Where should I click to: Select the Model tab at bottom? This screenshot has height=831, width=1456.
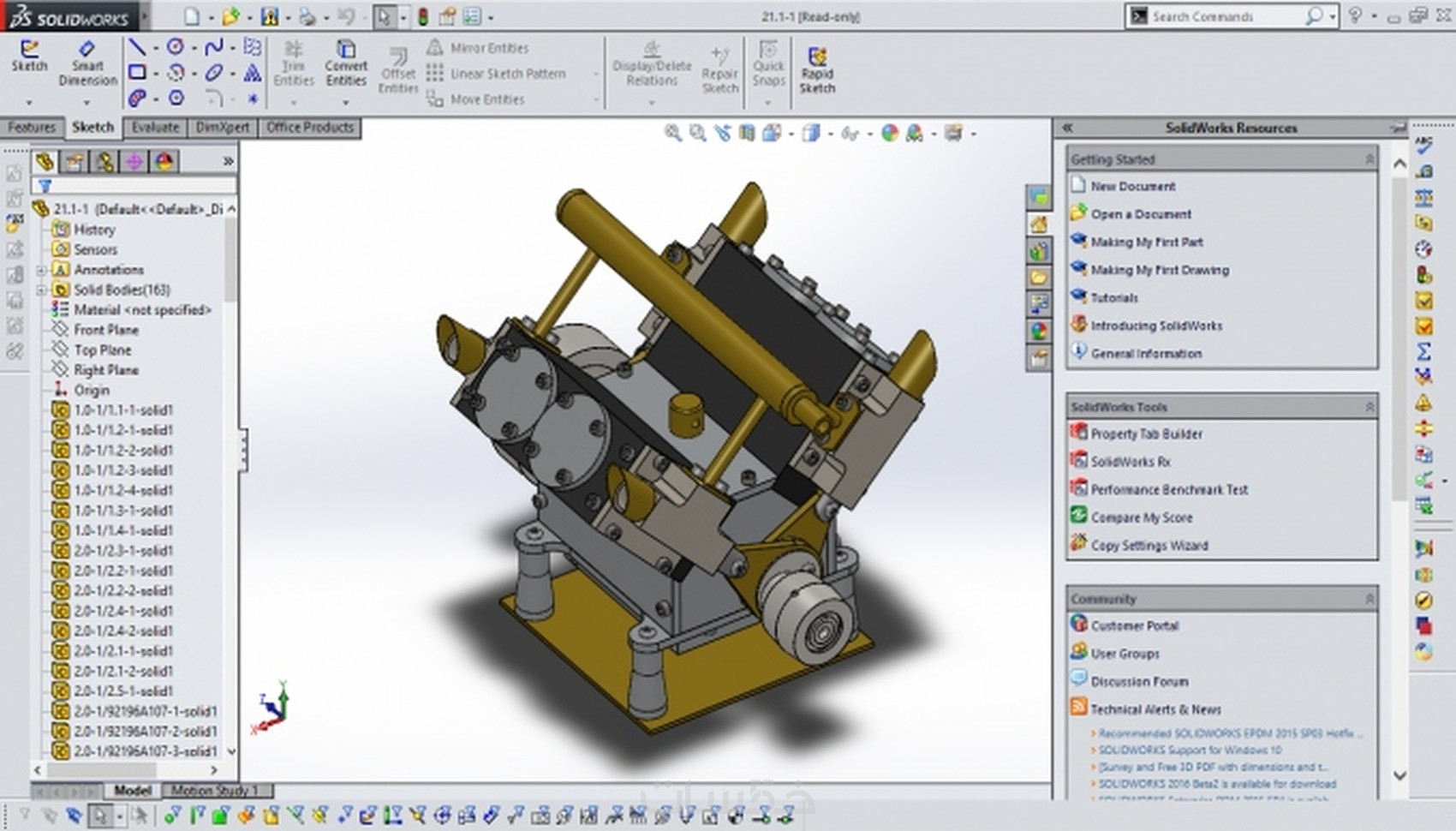pos(133,790)
